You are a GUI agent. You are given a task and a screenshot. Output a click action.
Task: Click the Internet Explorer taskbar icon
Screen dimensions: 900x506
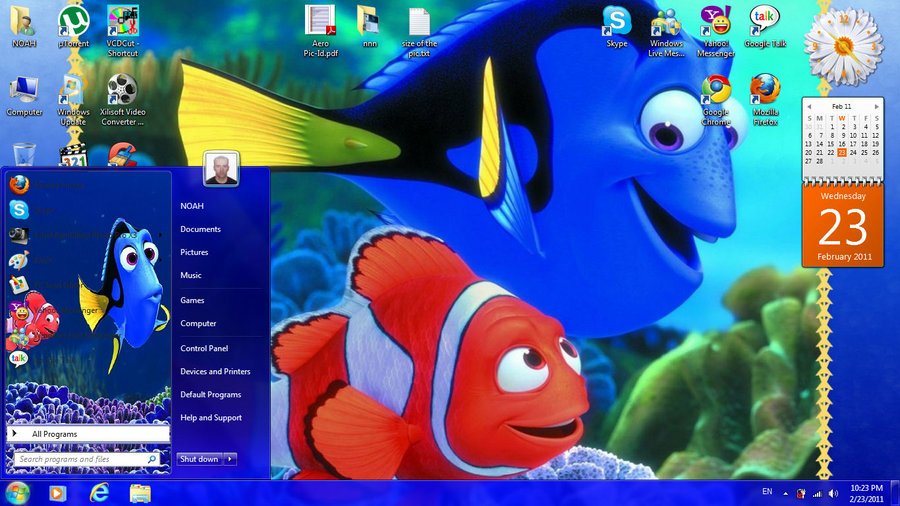coord(99,492)
